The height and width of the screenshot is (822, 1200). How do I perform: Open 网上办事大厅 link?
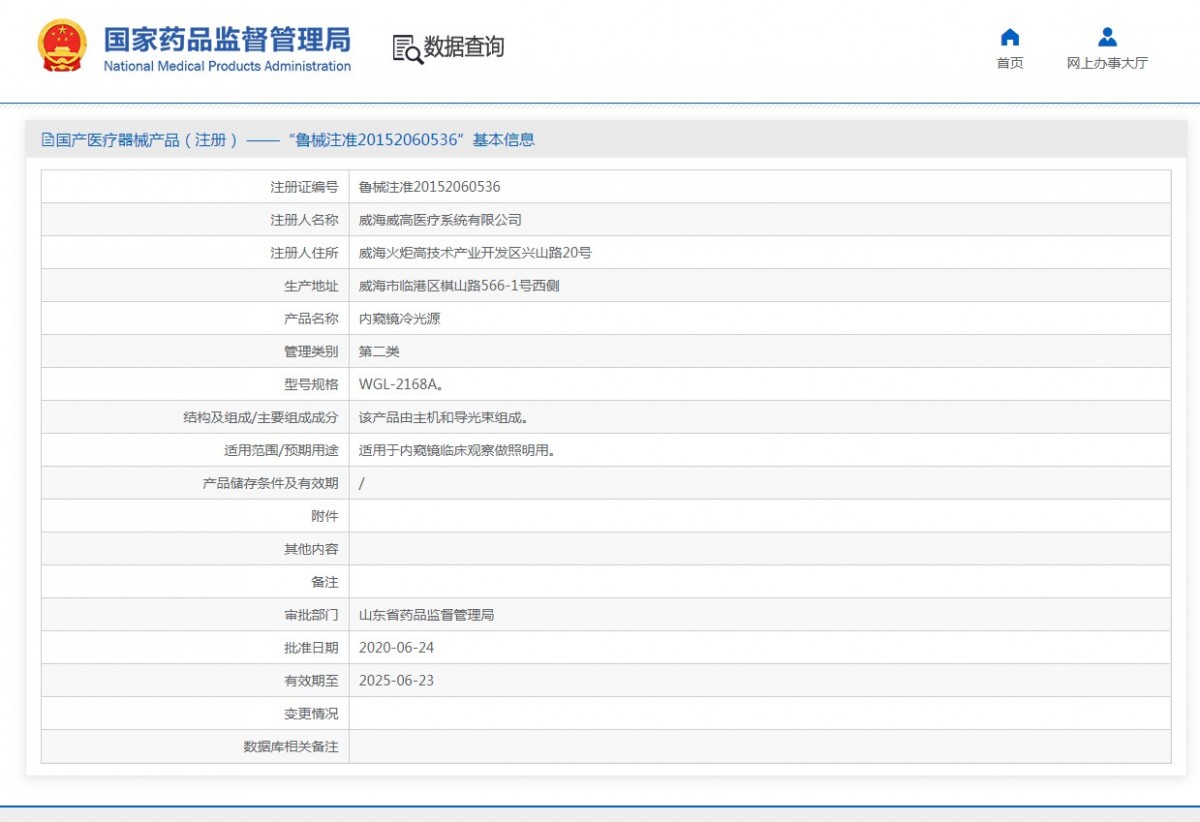point(1107,63)
